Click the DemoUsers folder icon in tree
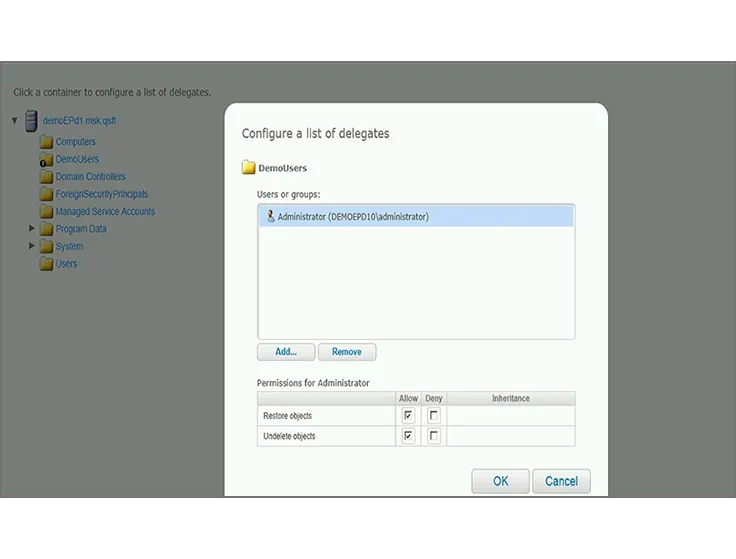The image size is (736, 559). [46, 160]
